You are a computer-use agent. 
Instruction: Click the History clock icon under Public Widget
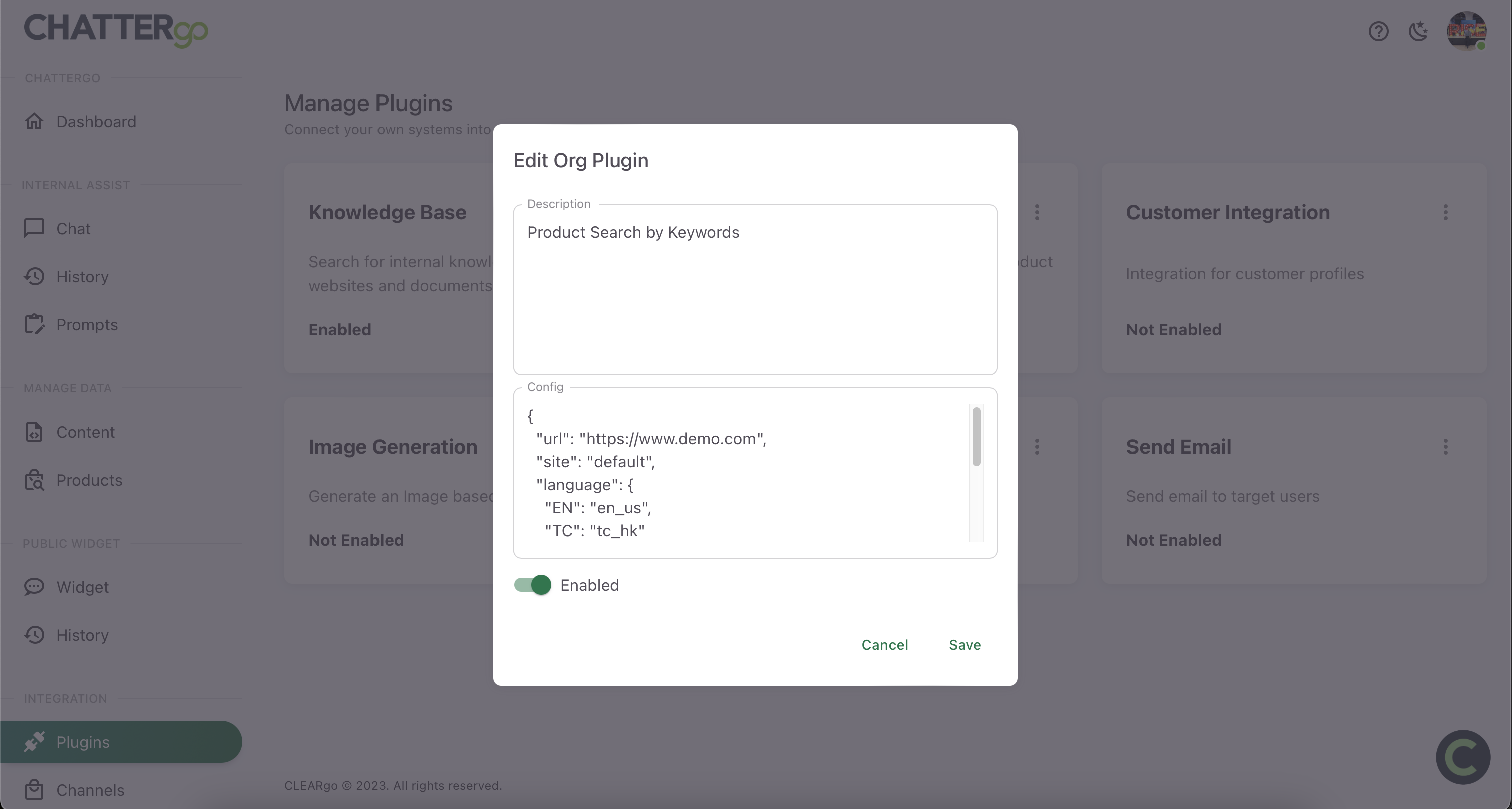tap(34, 635)
